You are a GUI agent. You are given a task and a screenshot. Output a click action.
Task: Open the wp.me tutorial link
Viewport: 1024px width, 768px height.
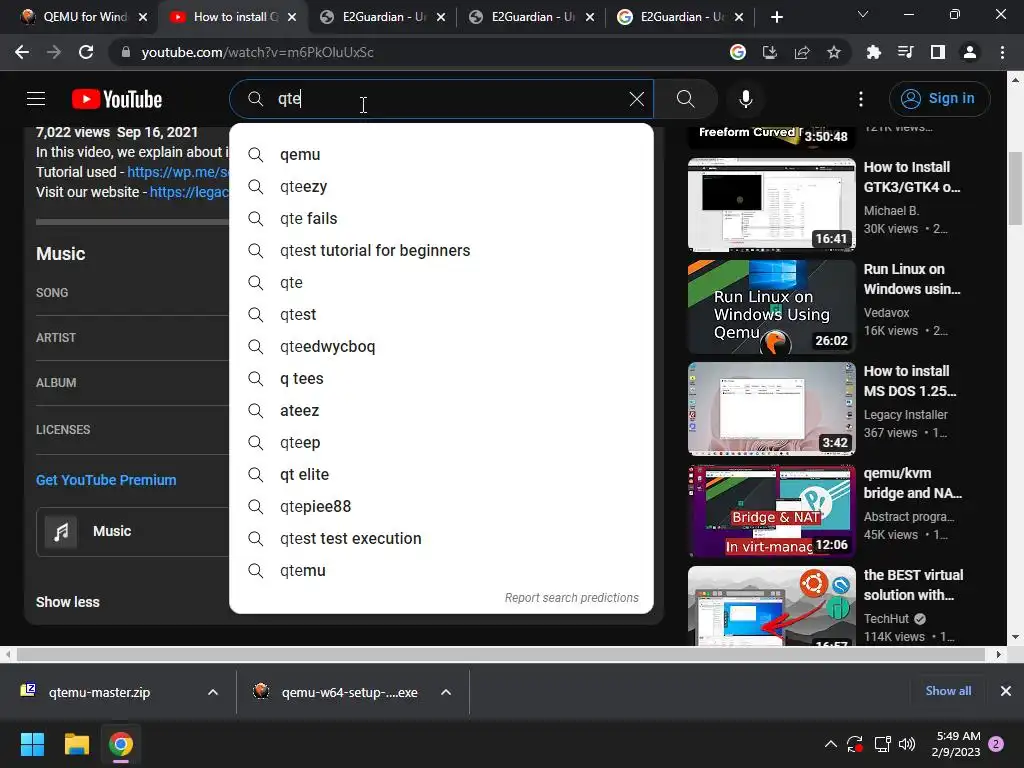pos(178,172)
